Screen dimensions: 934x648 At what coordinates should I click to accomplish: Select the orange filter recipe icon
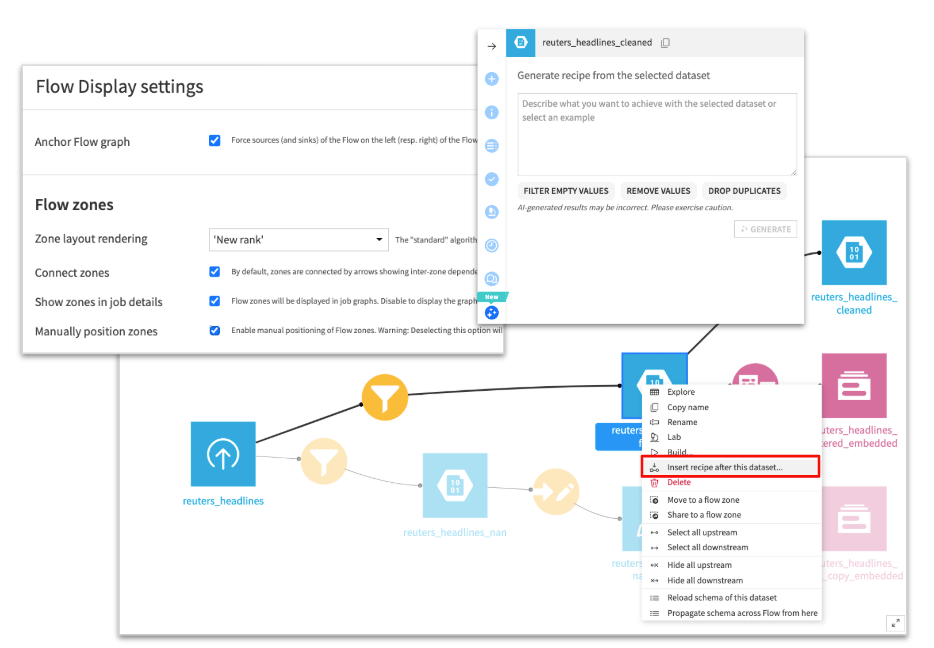pos(385,397)
